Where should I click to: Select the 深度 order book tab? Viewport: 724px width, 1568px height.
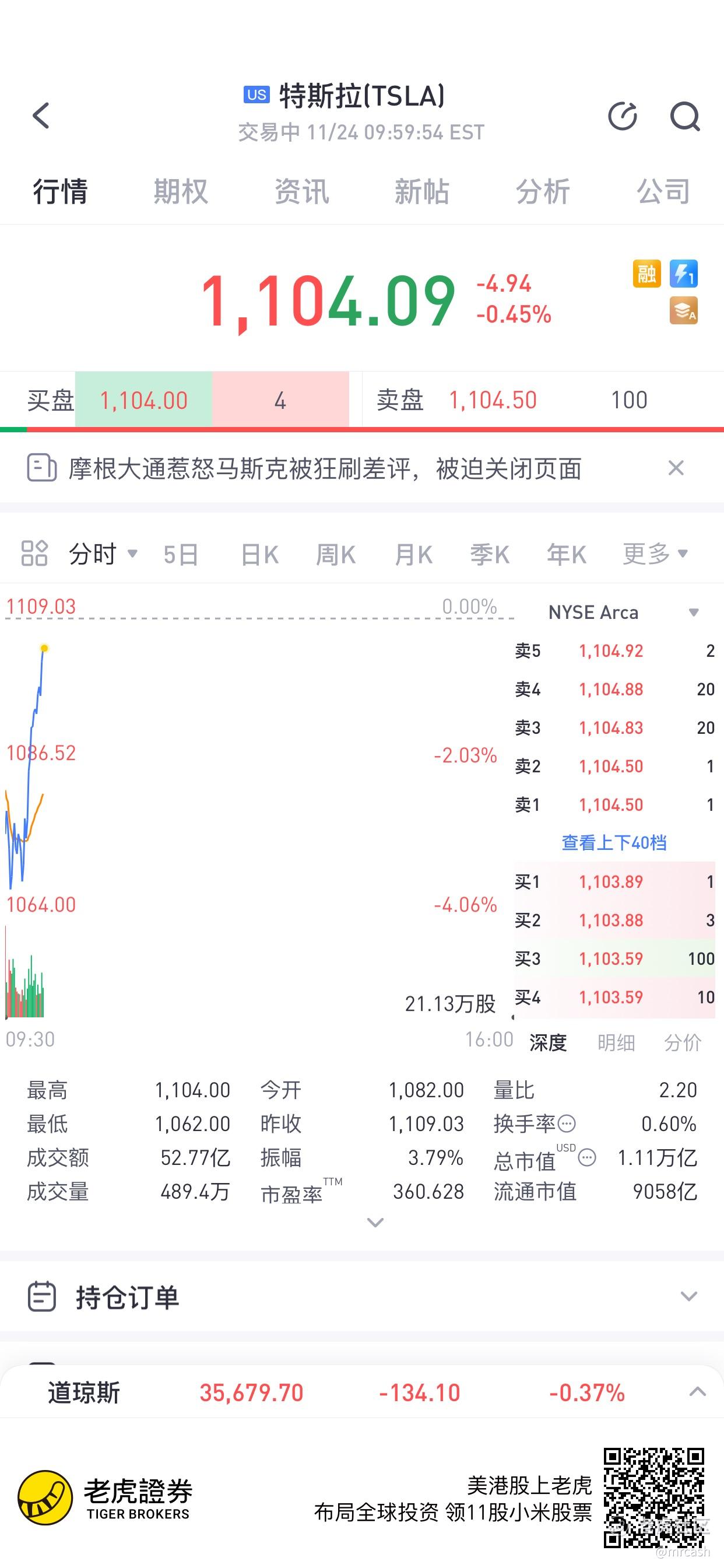pyautogui.click(x=547, y=1042)
